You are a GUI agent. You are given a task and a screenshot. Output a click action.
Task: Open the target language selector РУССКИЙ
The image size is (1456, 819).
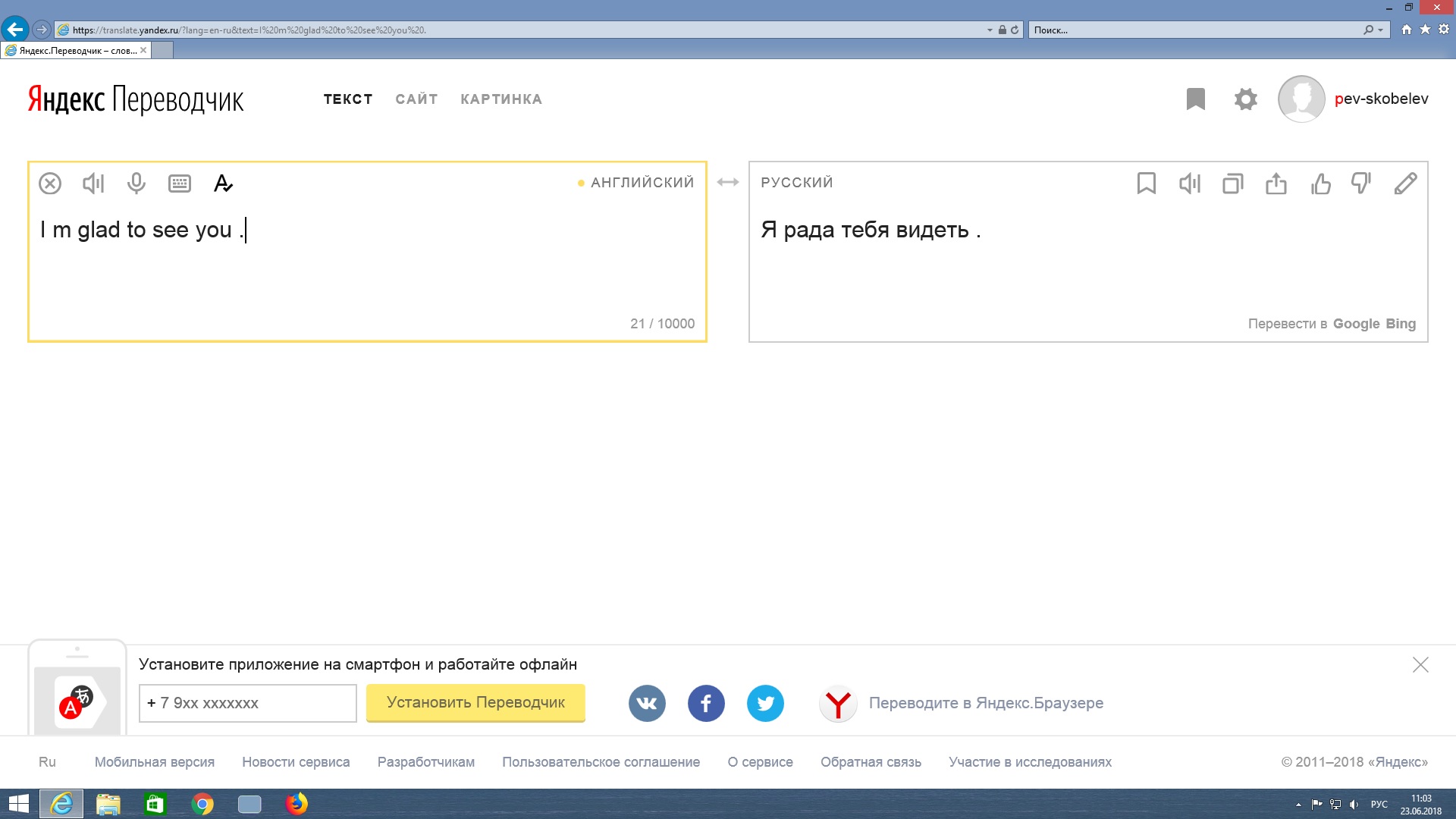[x=797, y=183]
